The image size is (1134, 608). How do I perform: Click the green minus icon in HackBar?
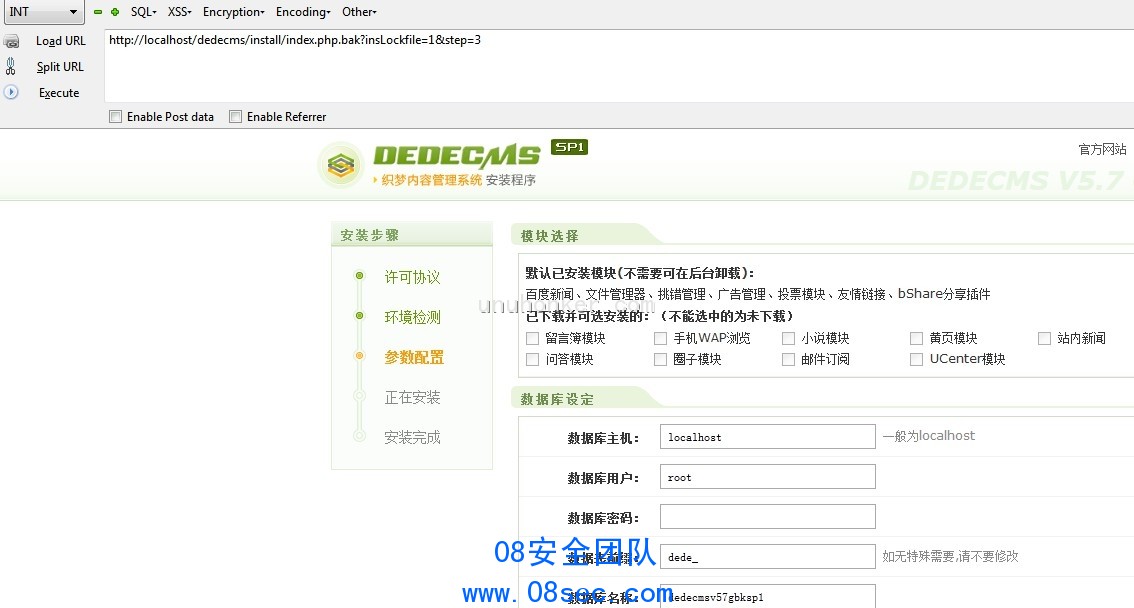click(98, 12)
